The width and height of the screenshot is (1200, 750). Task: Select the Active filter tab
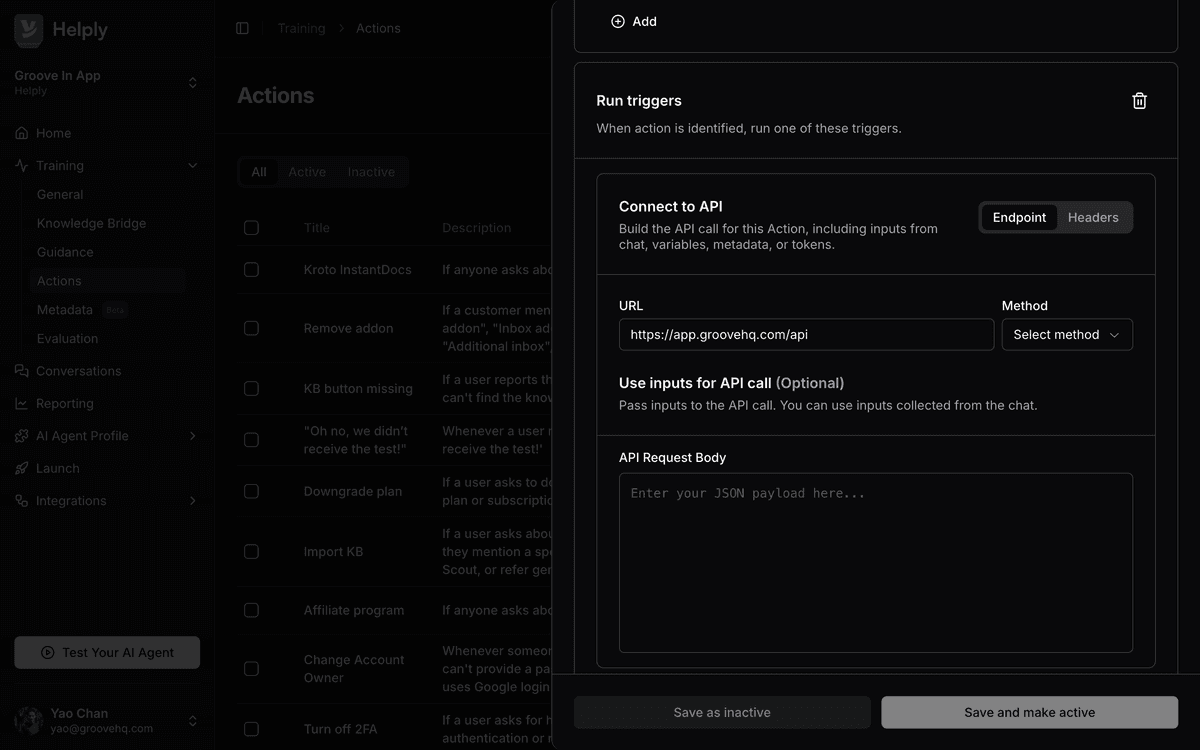tap(307, 172)
